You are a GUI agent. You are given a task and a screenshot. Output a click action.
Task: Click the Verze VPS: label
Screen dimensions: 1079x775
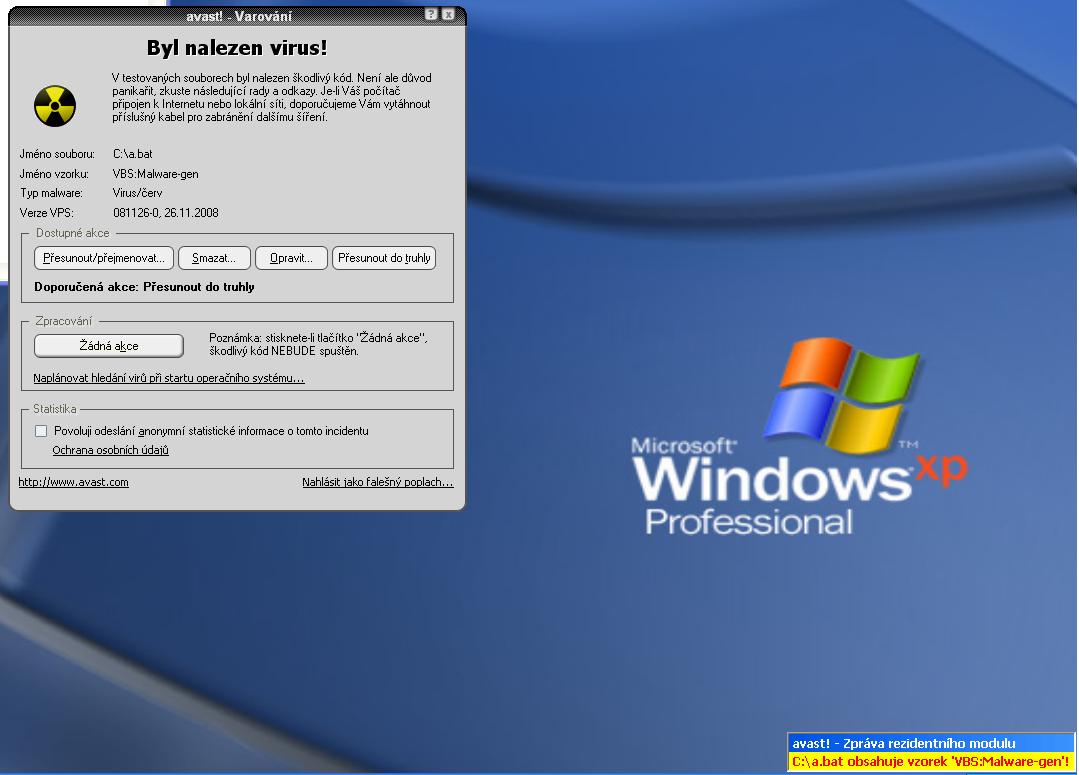(x=47, y=213)
